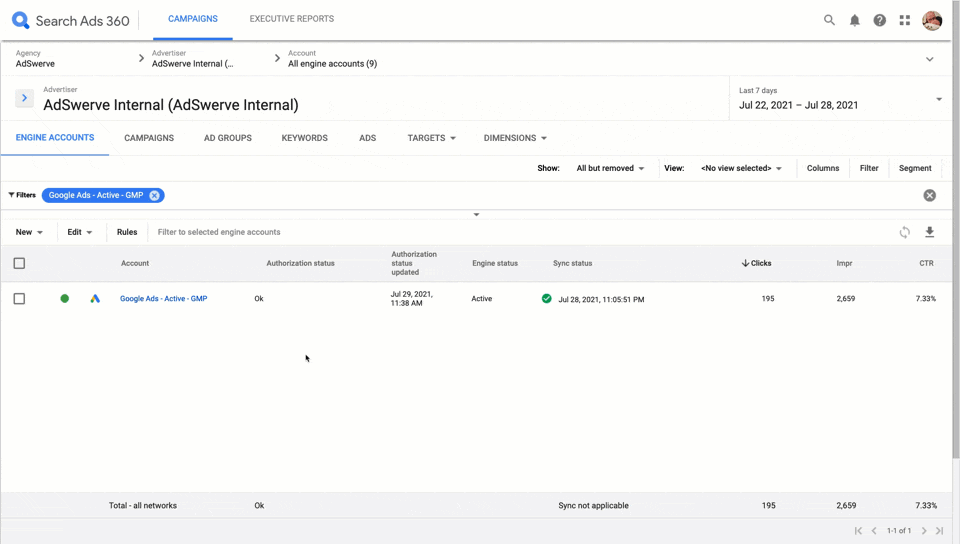Go to the last page of results
The width and height of the screenshot is (960, 544).
tap(940, 531)
